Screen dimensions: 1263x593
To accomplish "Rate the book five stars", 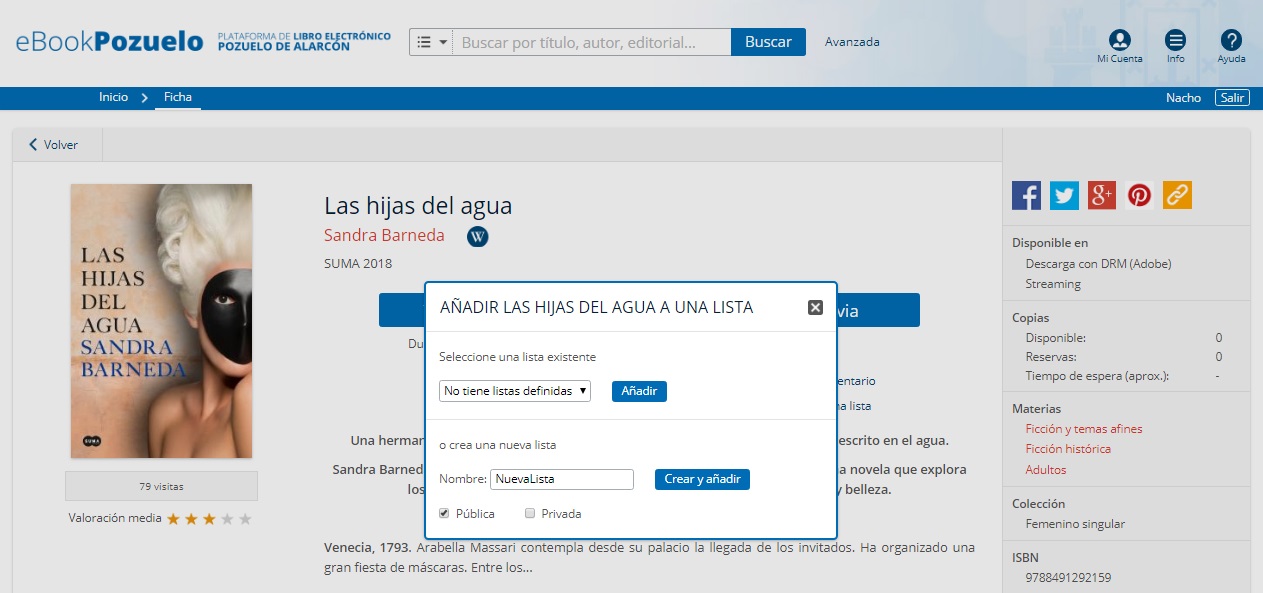I will tap(245, 519).
